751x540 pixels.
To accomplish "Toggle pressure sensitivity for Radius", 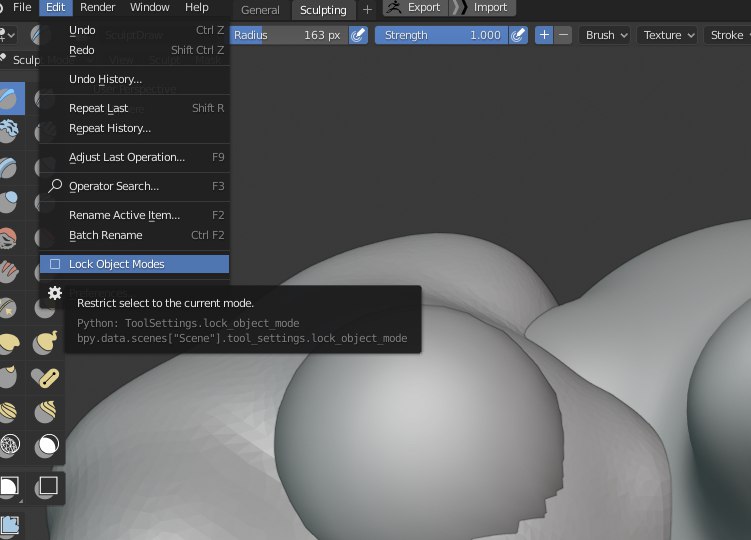I will tap(358, 35).
